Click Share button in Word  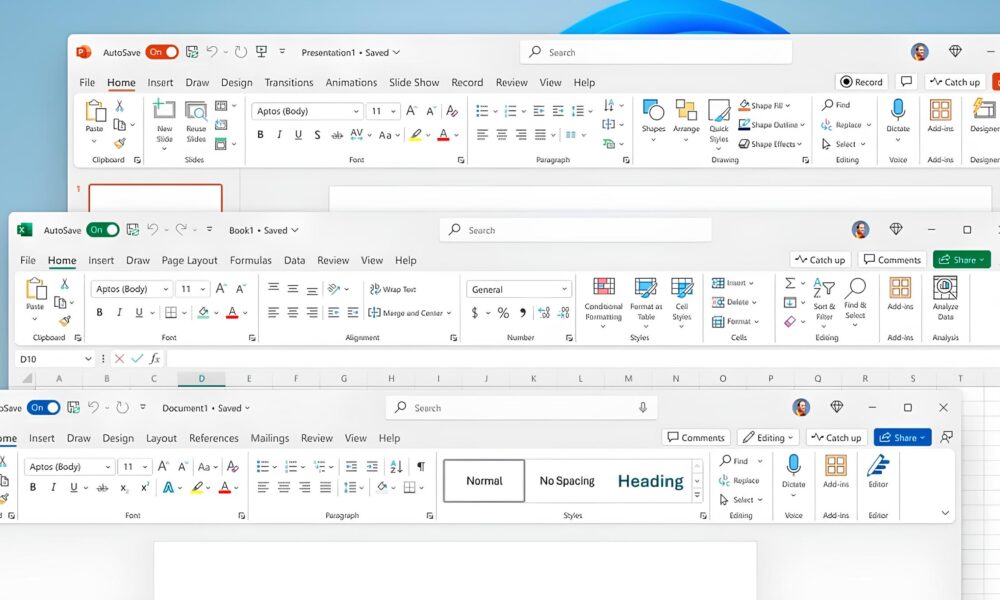coord(902,437)
